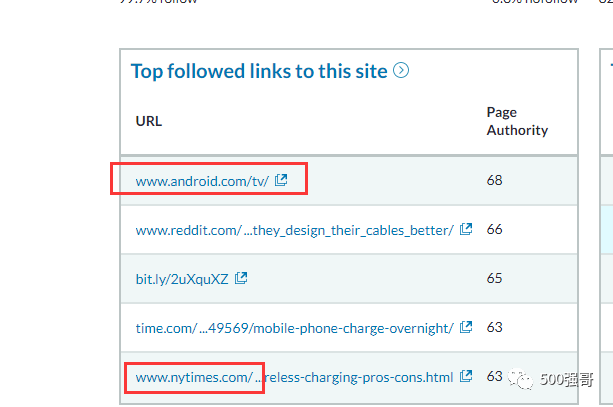
Task: Click external-link icon next to reddit.com URL
Action: [x=466, y=229]
